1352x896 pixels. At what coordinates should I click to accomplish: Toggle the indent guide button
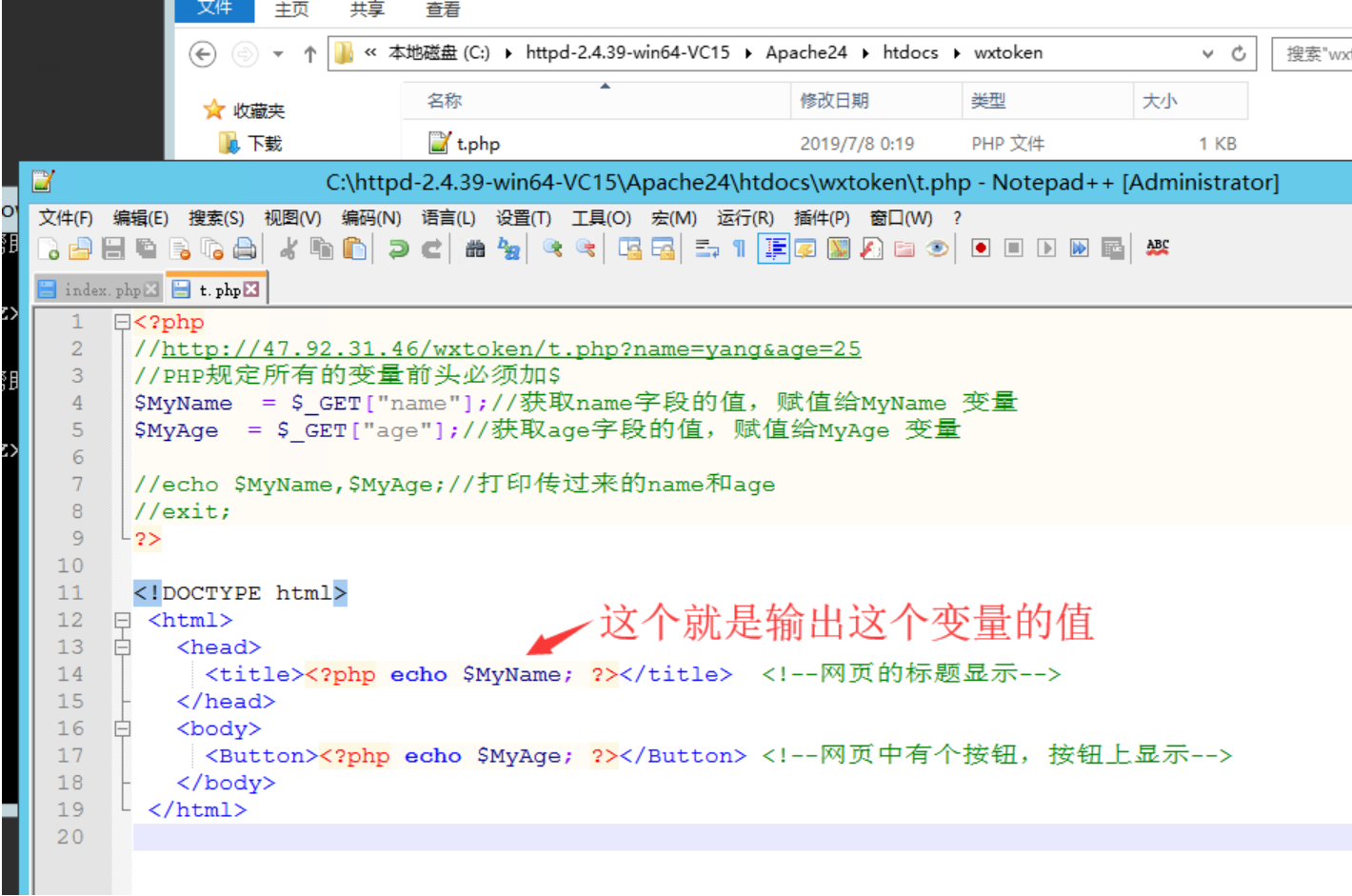point(773,249)
